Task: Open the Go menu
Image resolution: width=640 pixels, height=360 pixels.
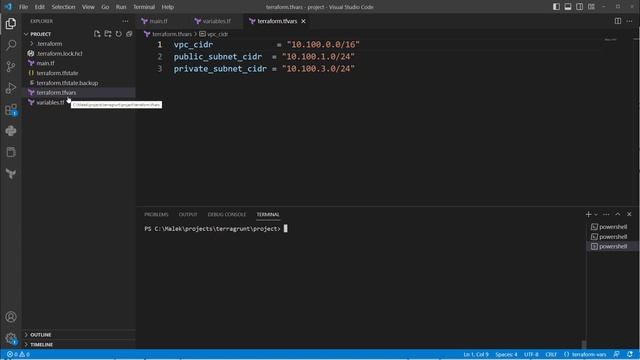Action: coord(105,7)
